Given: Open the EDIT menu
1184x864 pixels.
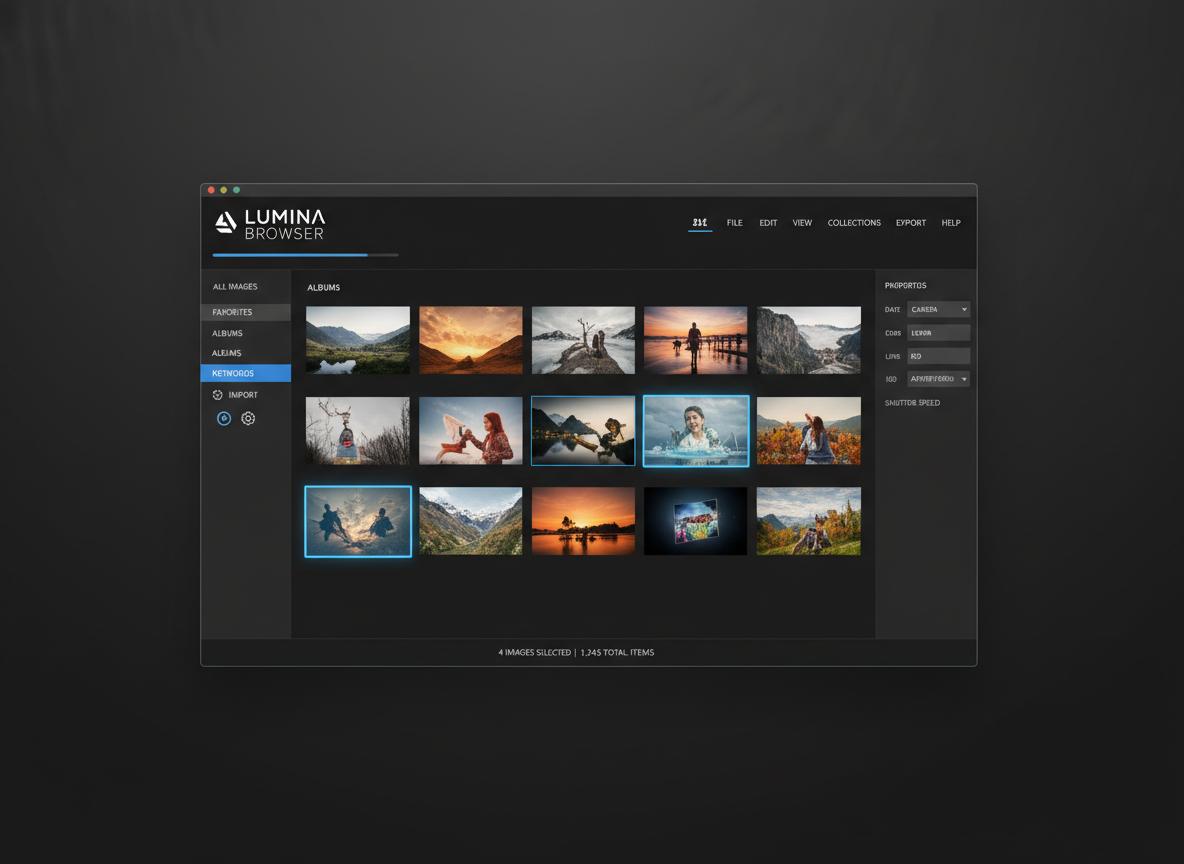Looking at the screenshot, I should (768, 222).
